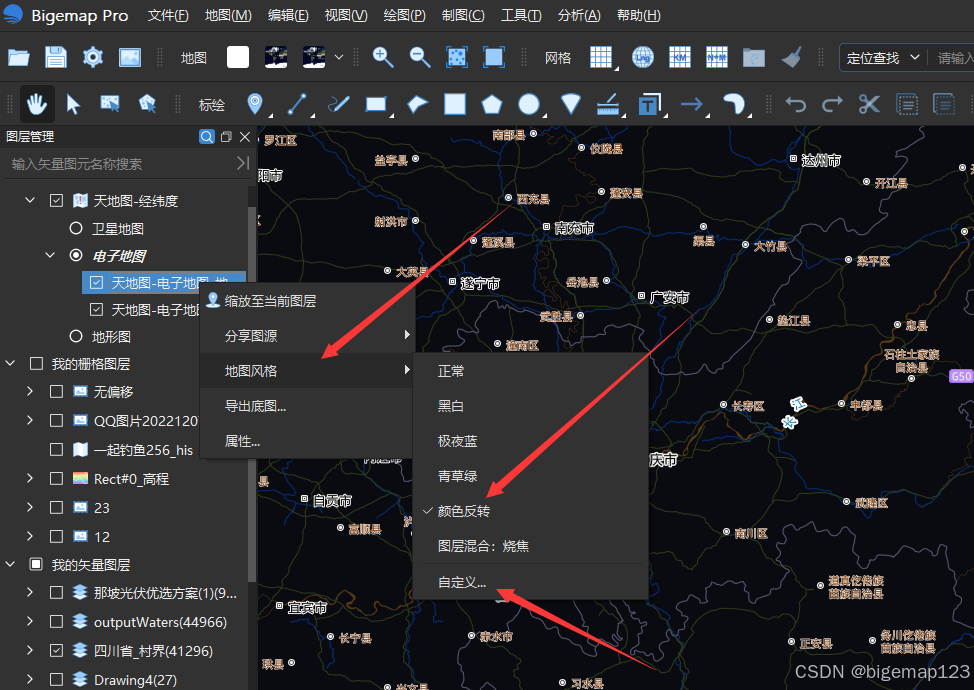Click the zoom in magnifier
The height and width of the screenshot is (690, 974).
383,57
